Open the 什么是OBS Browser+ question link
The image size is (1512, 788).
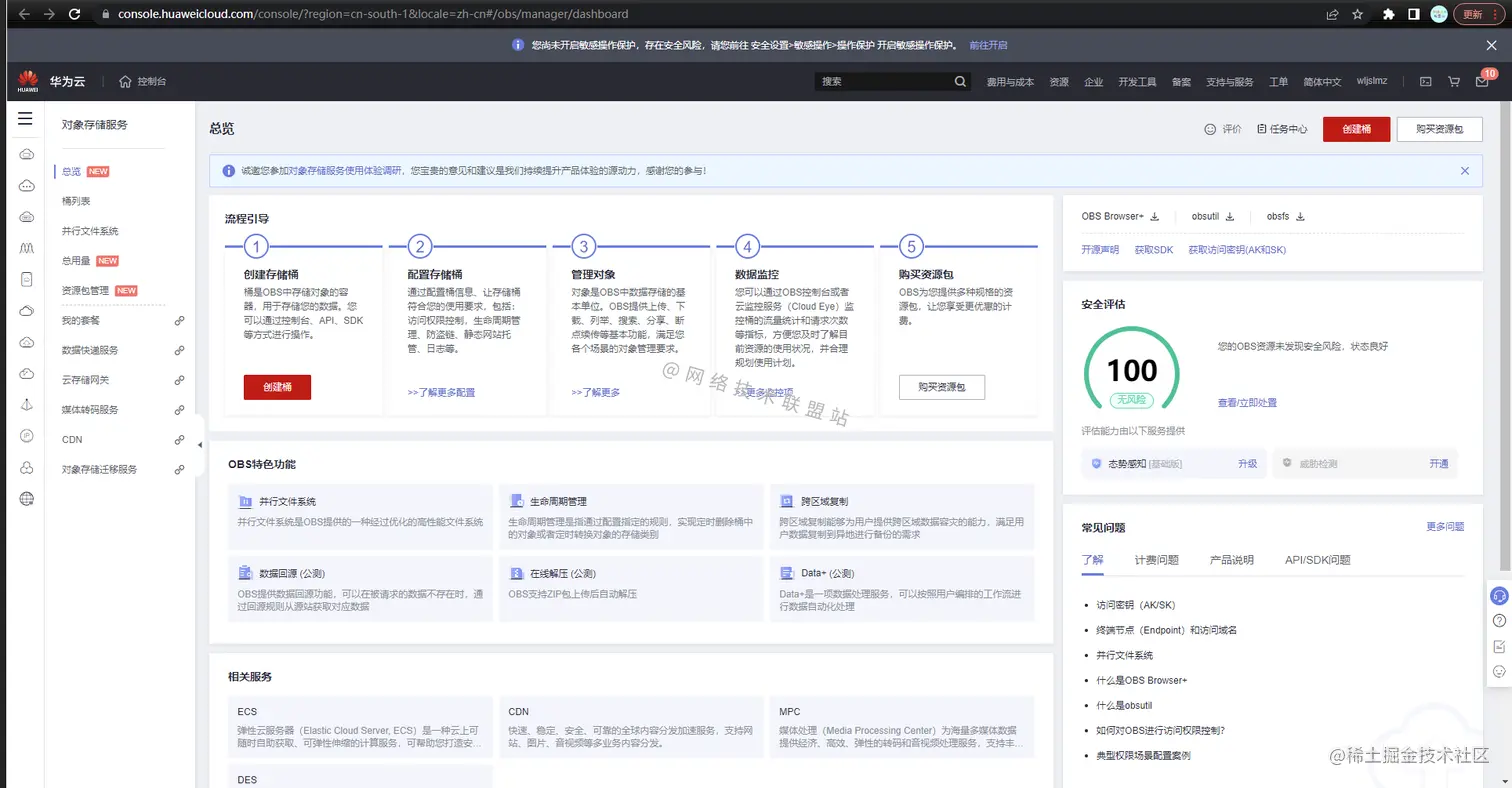click(x=1142, y=680)
